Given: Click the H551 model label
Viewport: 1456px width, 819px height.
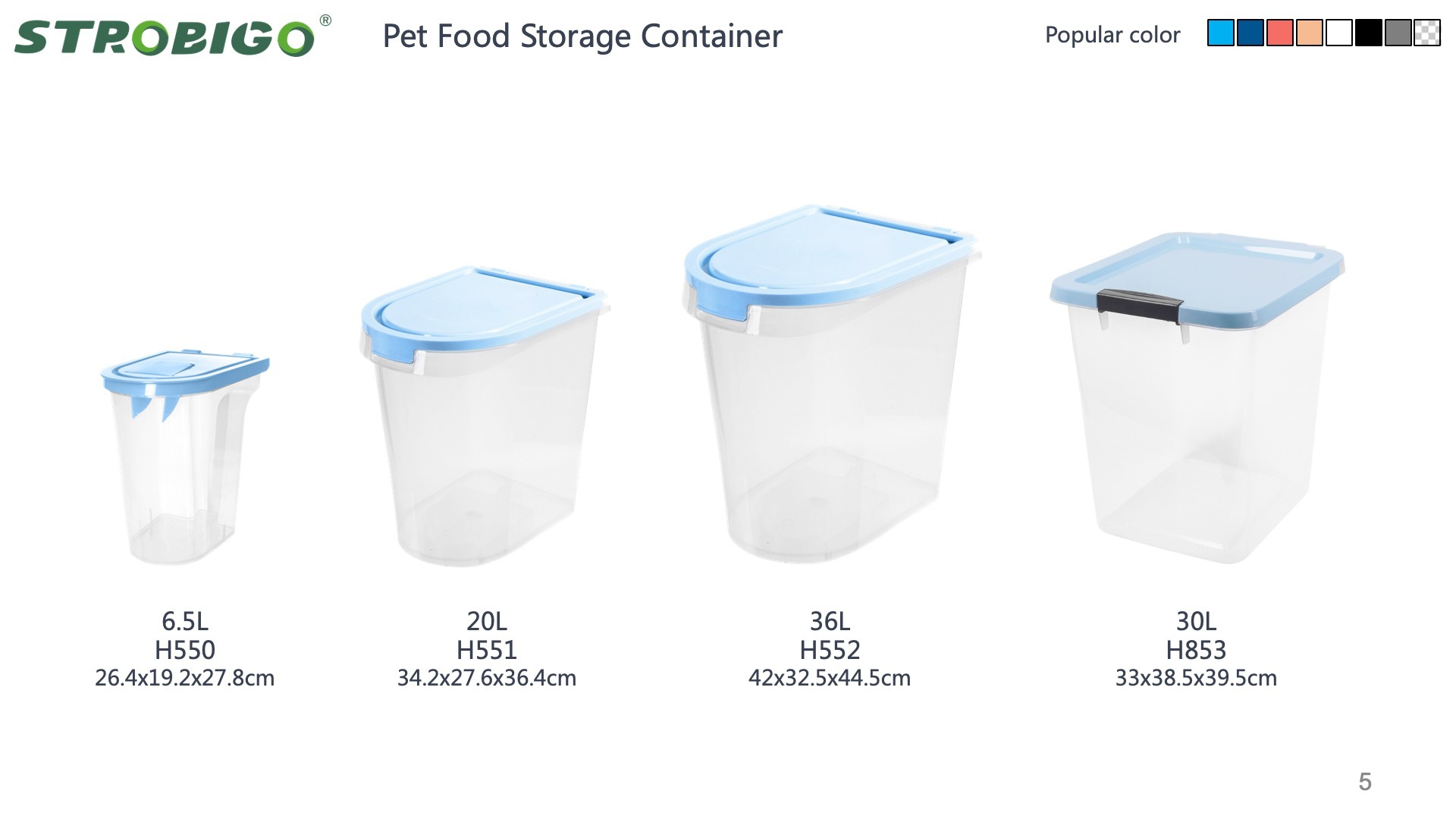Looking at the screenshot, I should click(x=486, y=650).
